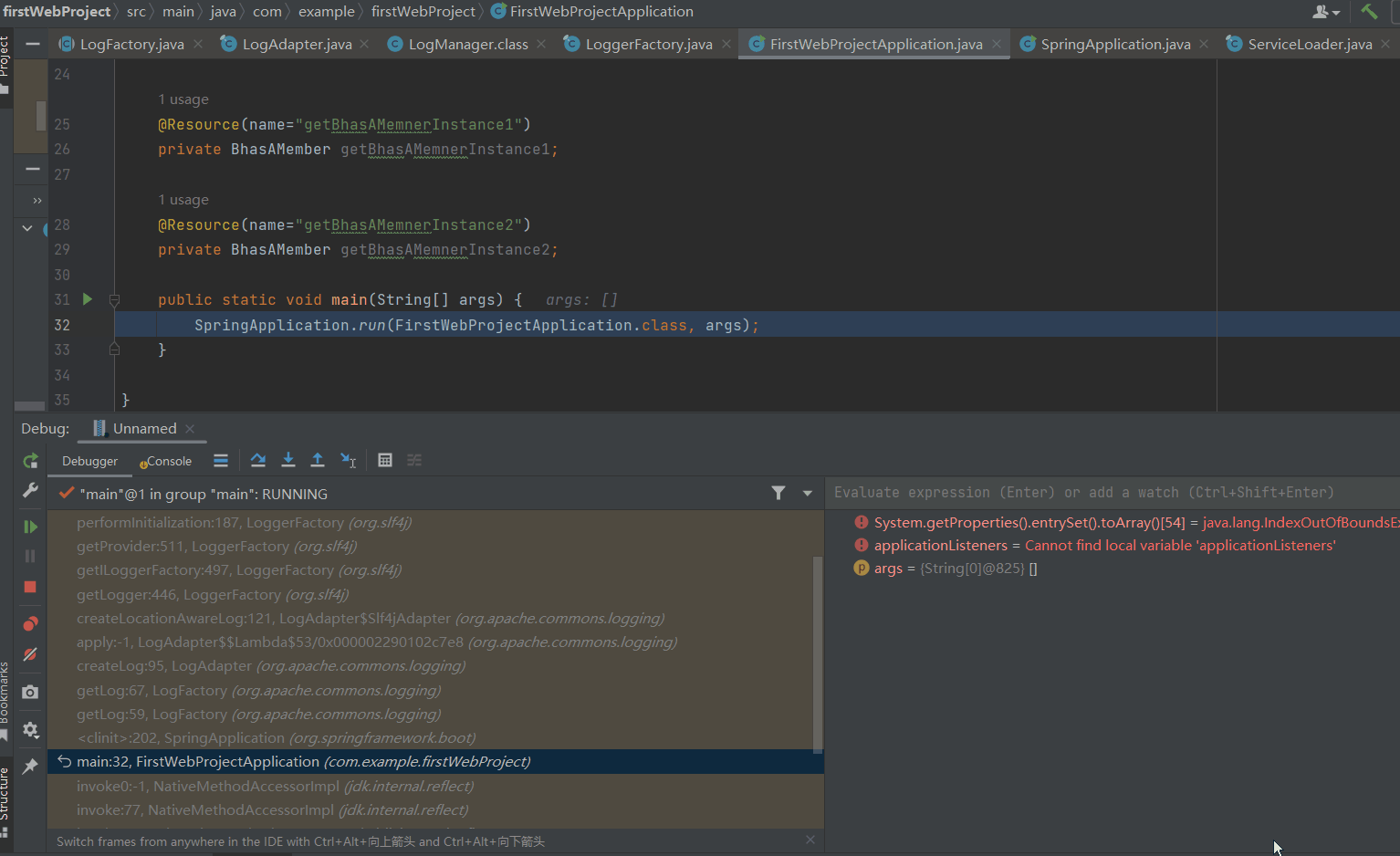
Task: Open the debugger settings gear
Action: [x=30, y=729]
